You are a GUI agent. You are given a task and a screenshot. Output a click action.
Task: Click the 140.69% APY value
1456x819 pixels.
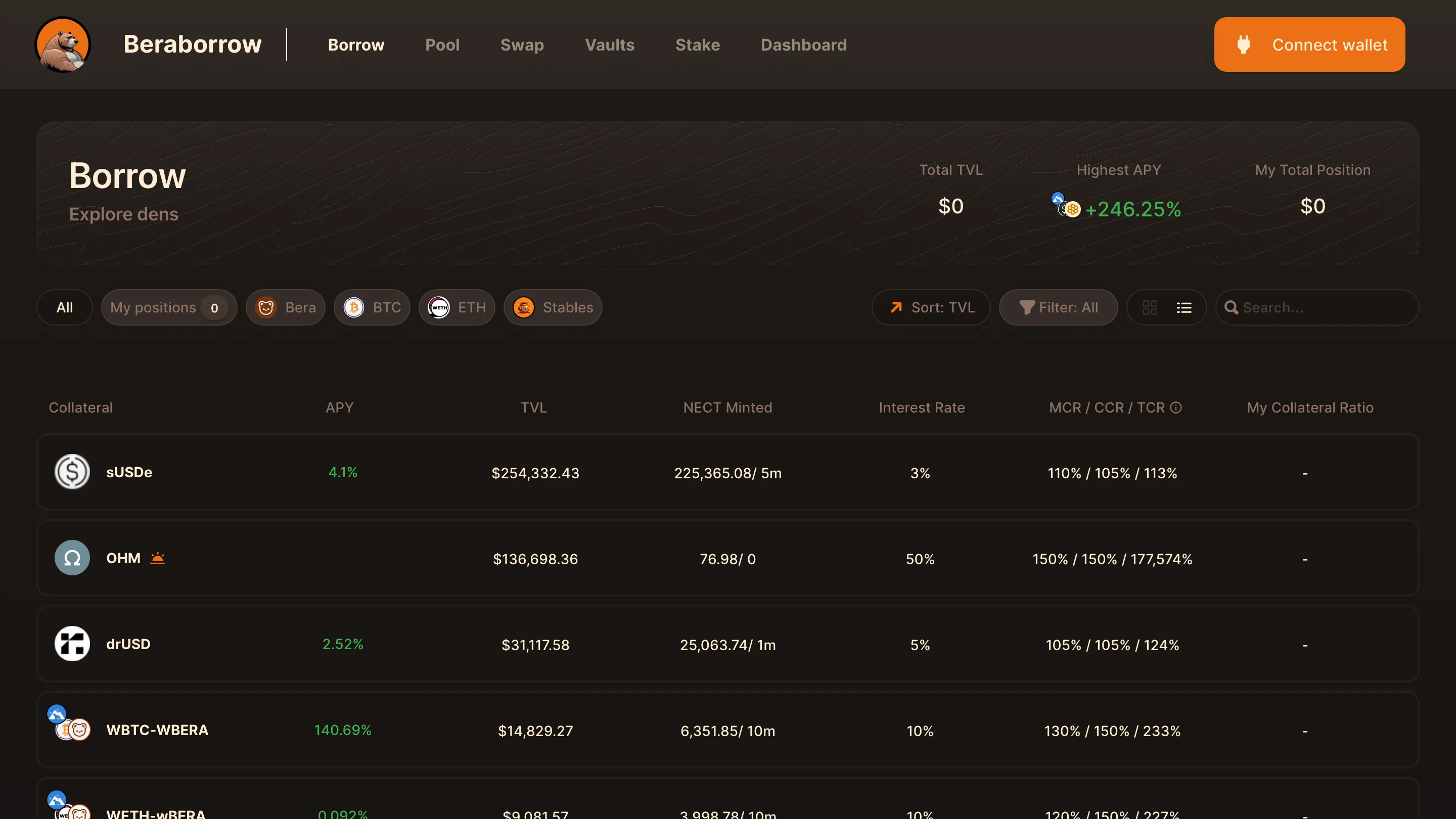pos(343,730)
